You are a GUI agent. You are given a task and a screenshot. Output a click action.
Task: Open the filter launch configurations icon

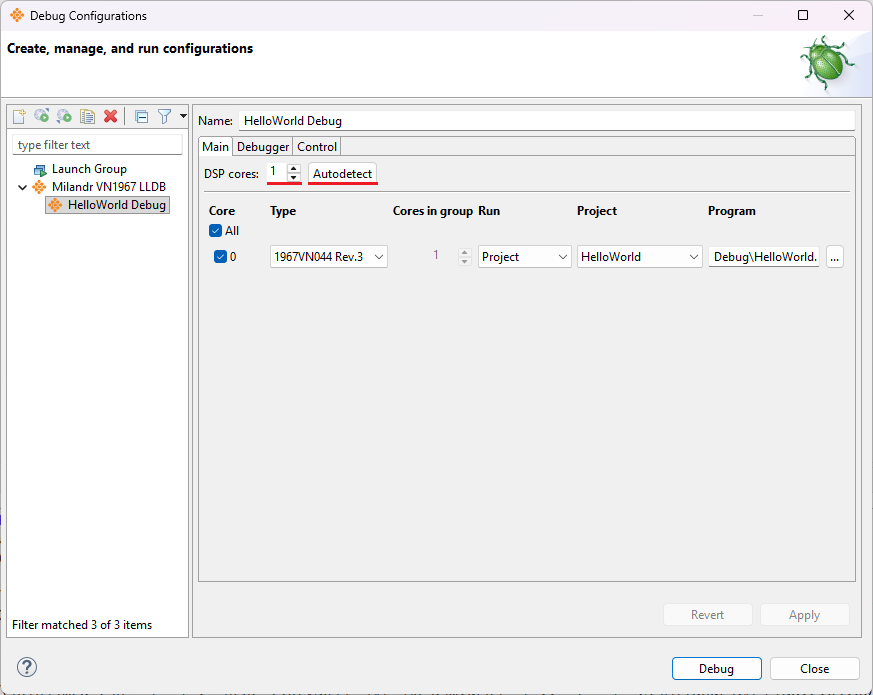[x=165, y=117]
